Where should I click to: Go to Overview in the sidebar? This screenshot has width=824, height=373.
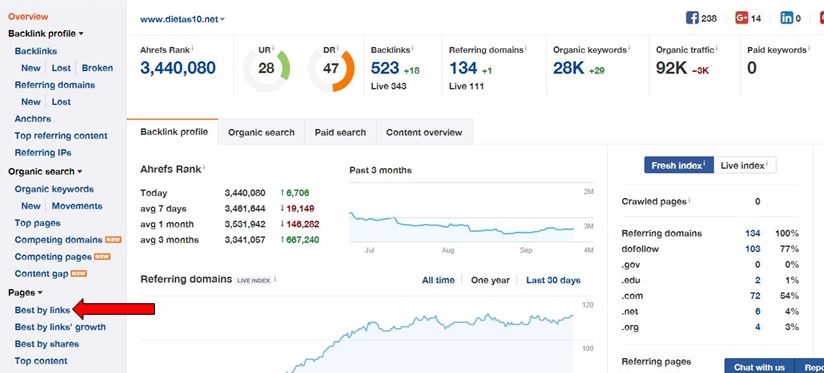click(x=28, y=17)
